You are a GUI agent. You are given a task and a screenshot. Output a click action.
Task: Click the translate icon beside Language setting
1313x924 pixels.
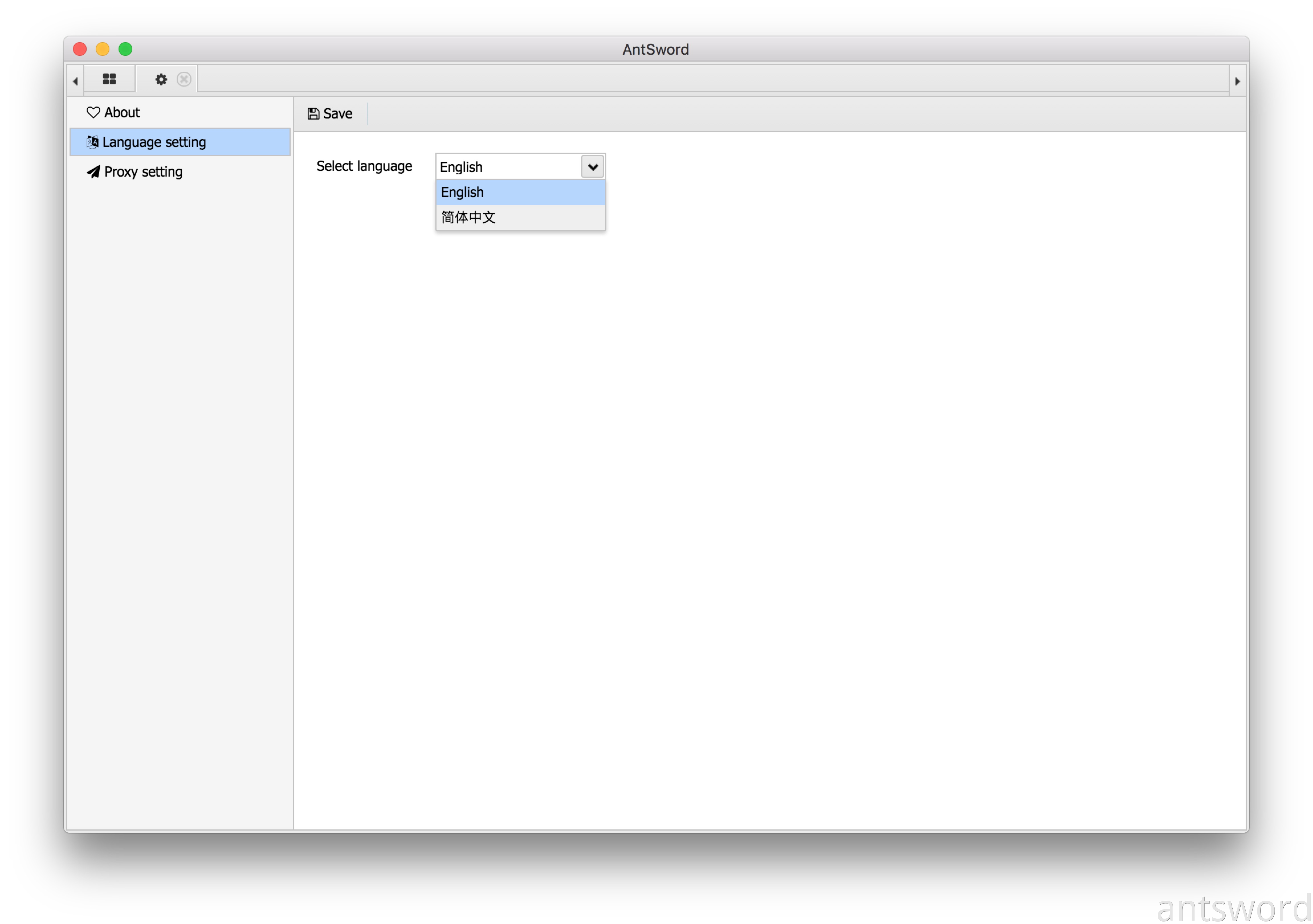[x=93, y=142]
